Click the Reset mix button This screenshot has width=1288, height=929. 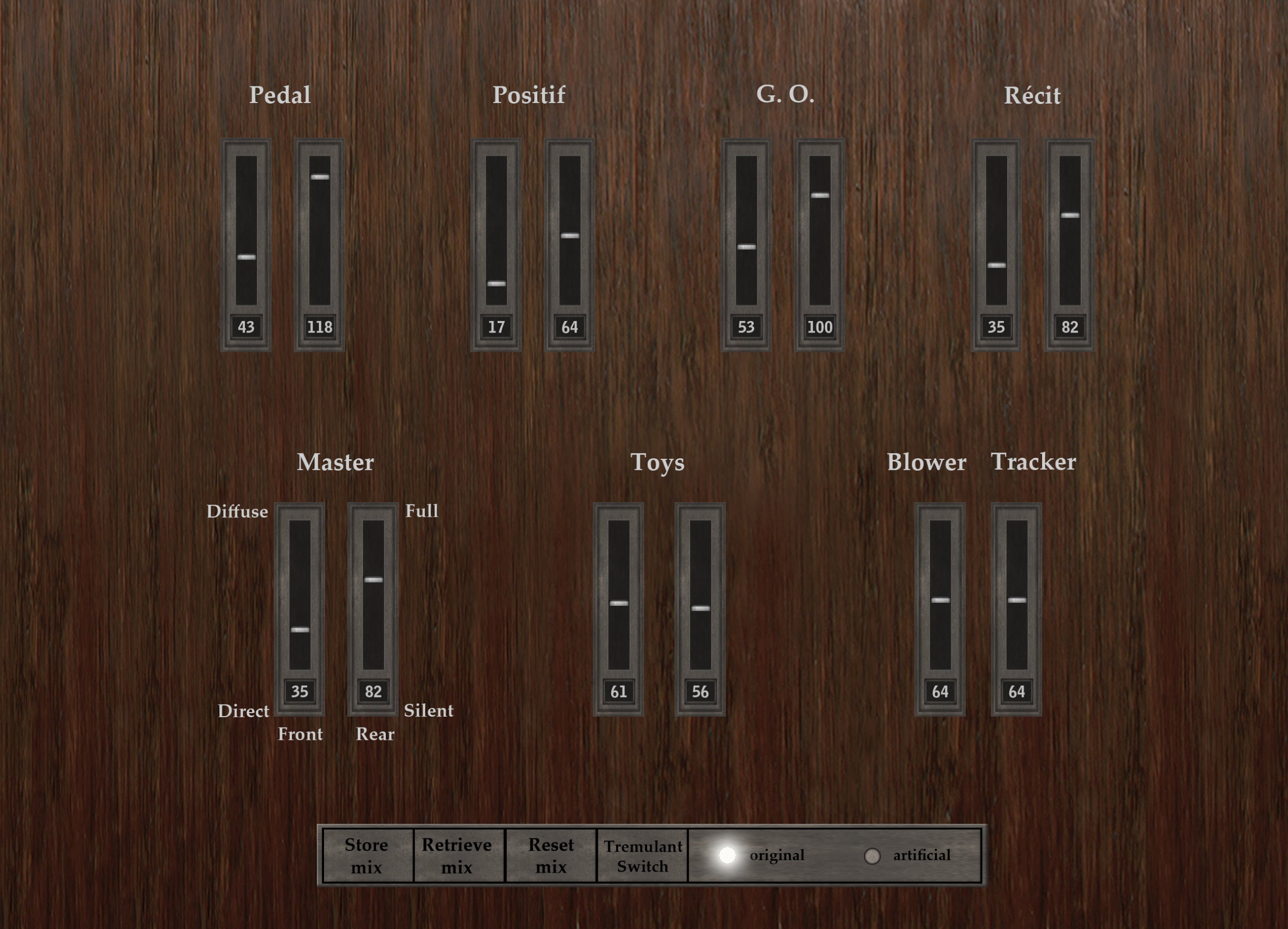point(551,855)
